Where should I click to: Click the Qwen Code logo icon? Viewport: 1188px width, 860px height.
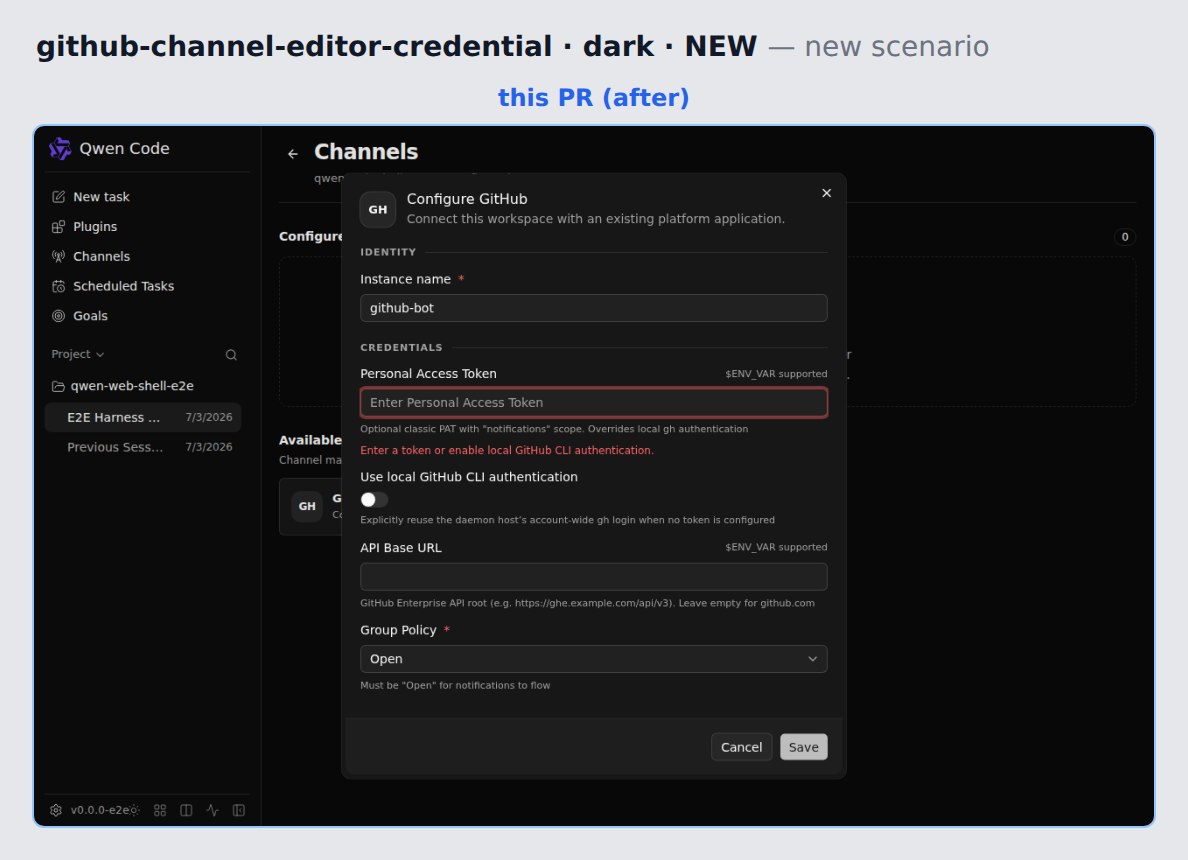click(60, 149)
